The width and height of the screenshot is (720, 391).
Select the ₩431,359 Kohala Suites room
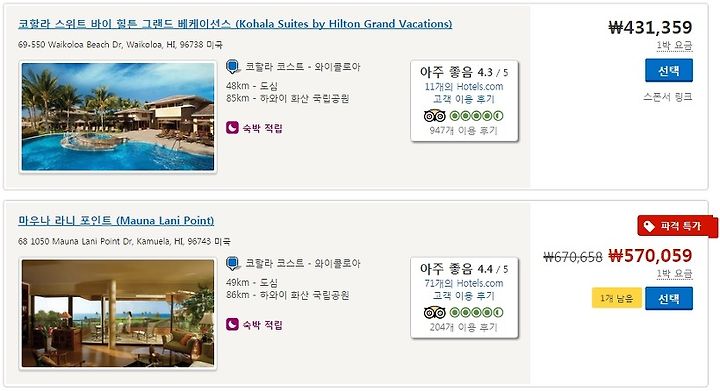tap(669, 70)
